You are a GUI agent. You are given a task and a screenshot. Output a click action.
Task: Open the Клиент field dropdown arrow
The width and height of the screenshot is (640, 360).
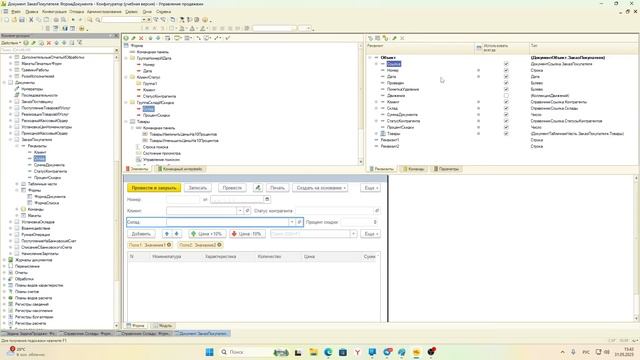pos(240,211)
